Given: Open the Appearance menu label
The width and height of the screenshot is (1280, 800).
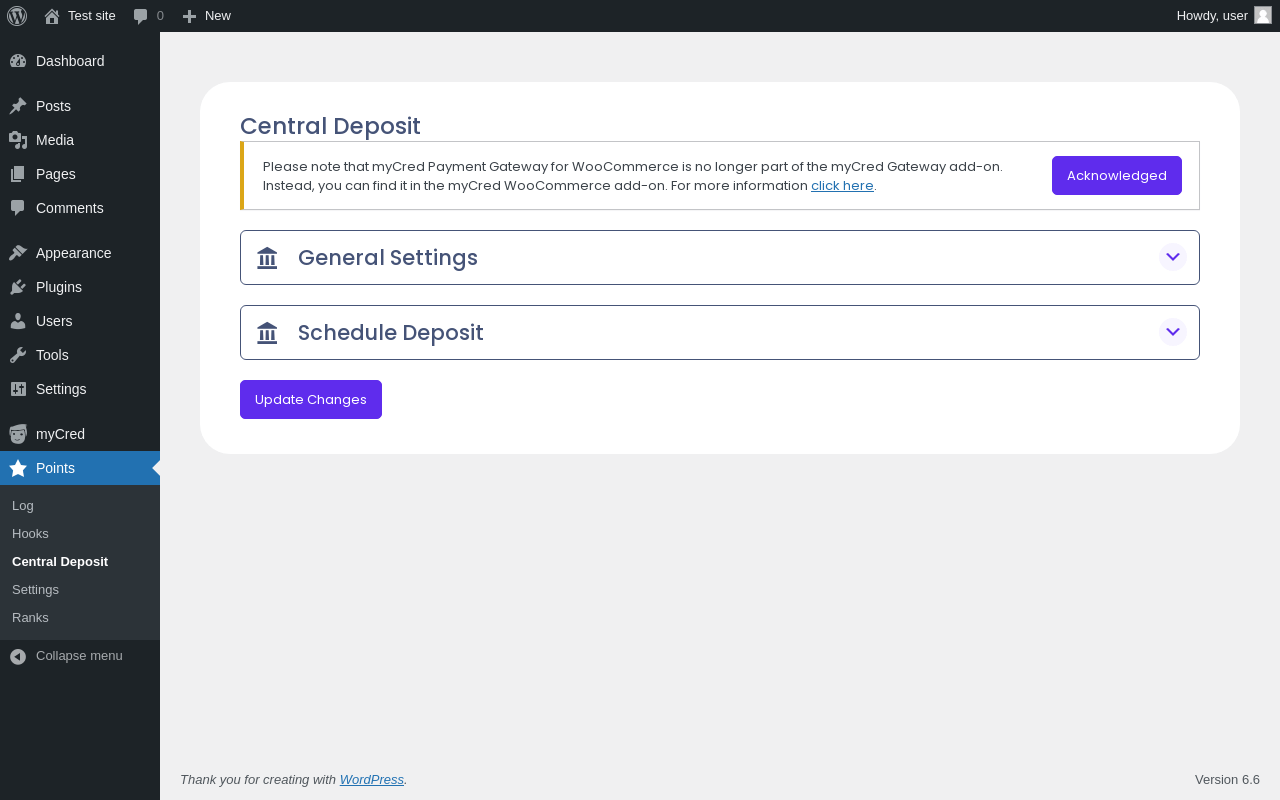Looking at the screenshot, I should (x=74, y=253).
